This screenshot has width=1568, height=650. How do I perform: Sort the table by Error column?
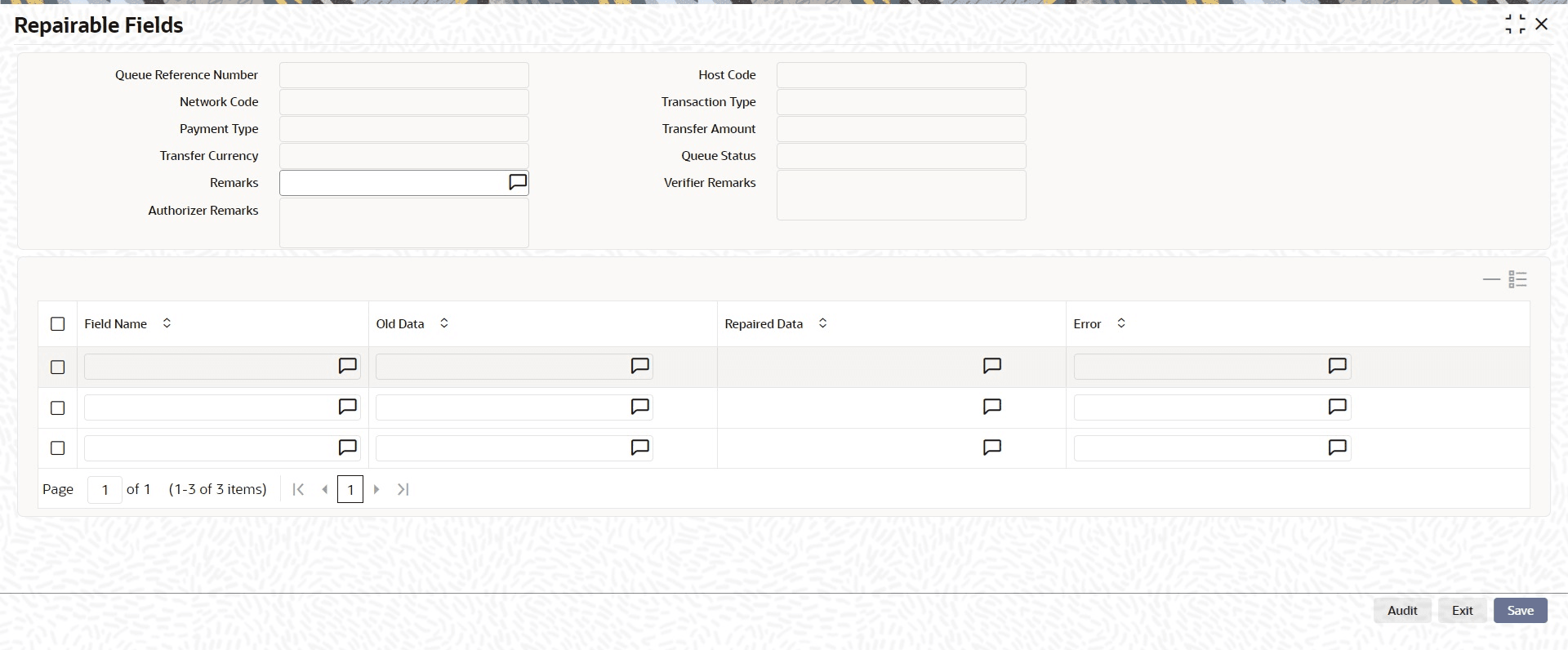[1121, 323]
